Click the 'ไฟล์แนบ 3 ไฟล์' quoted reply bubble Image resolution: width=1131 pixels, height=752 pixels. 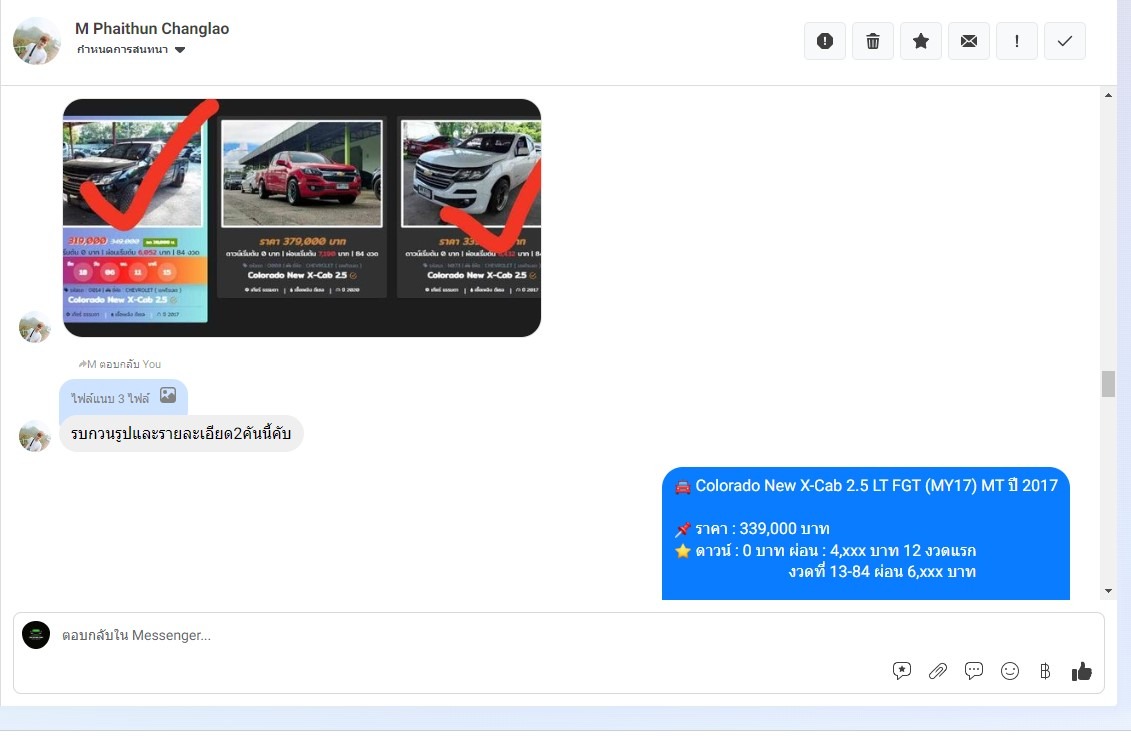[x=123, y=397]
